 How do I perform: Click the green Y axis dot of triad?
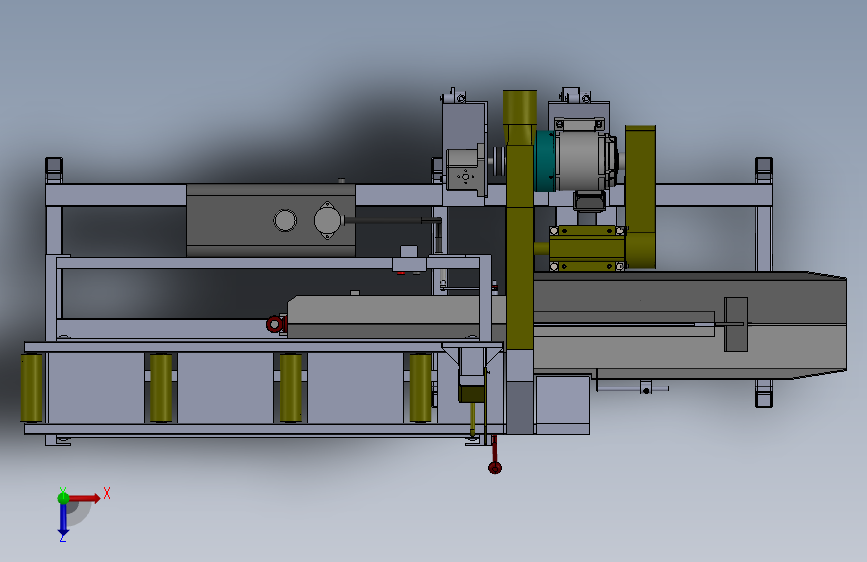(x=63, y=497)
